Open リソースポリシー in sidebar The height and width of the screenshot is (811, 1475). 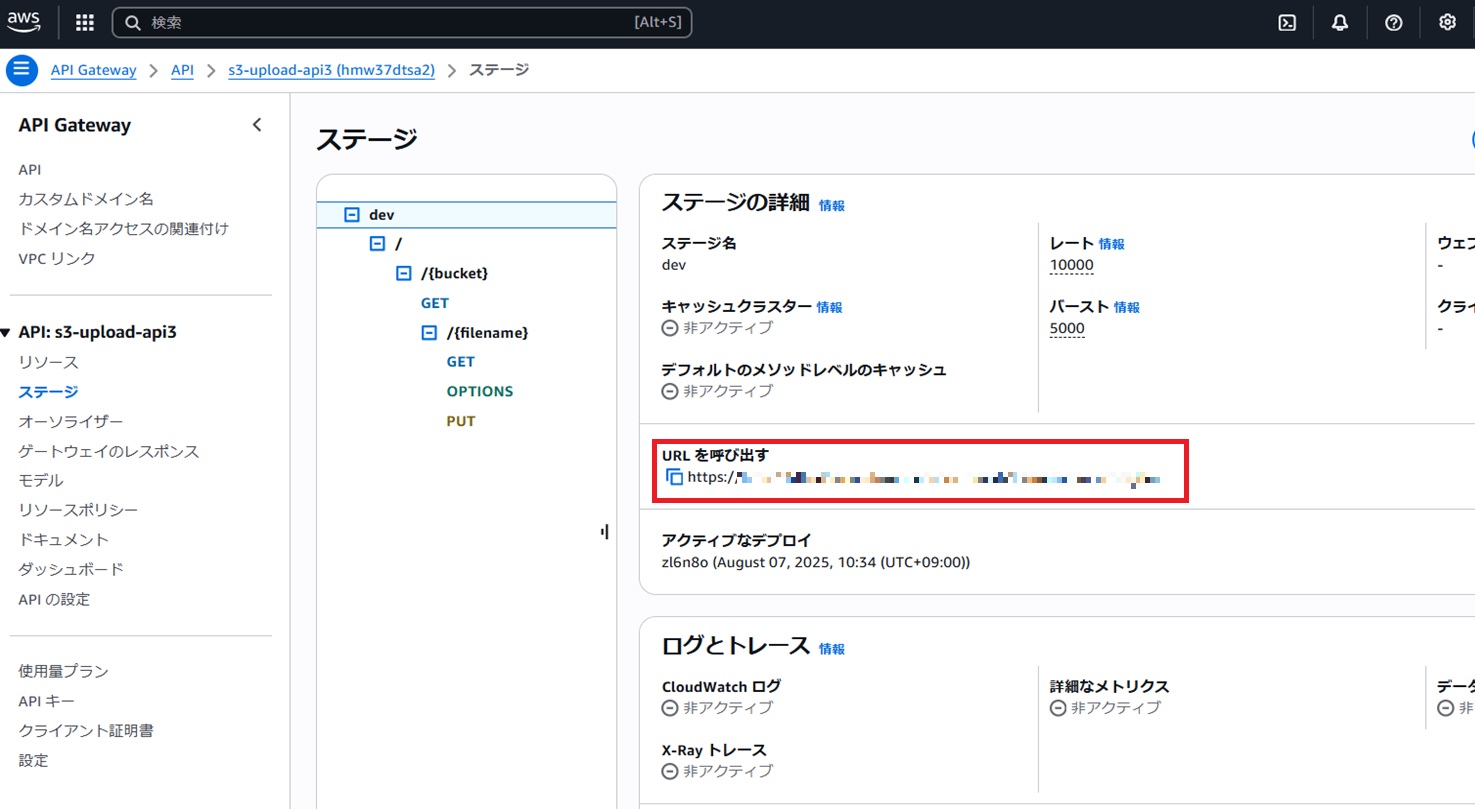point(78,510)
